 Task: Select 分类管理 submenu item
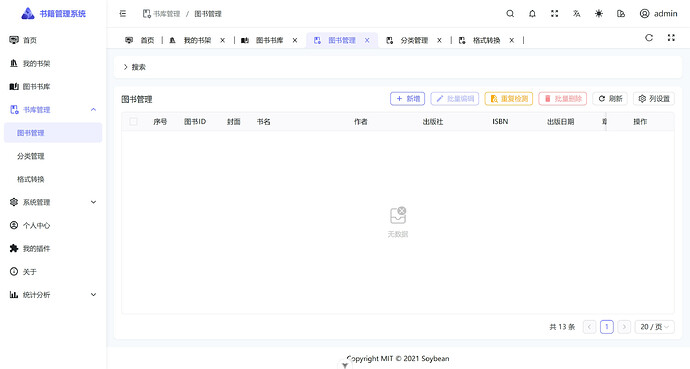(53, 156)
